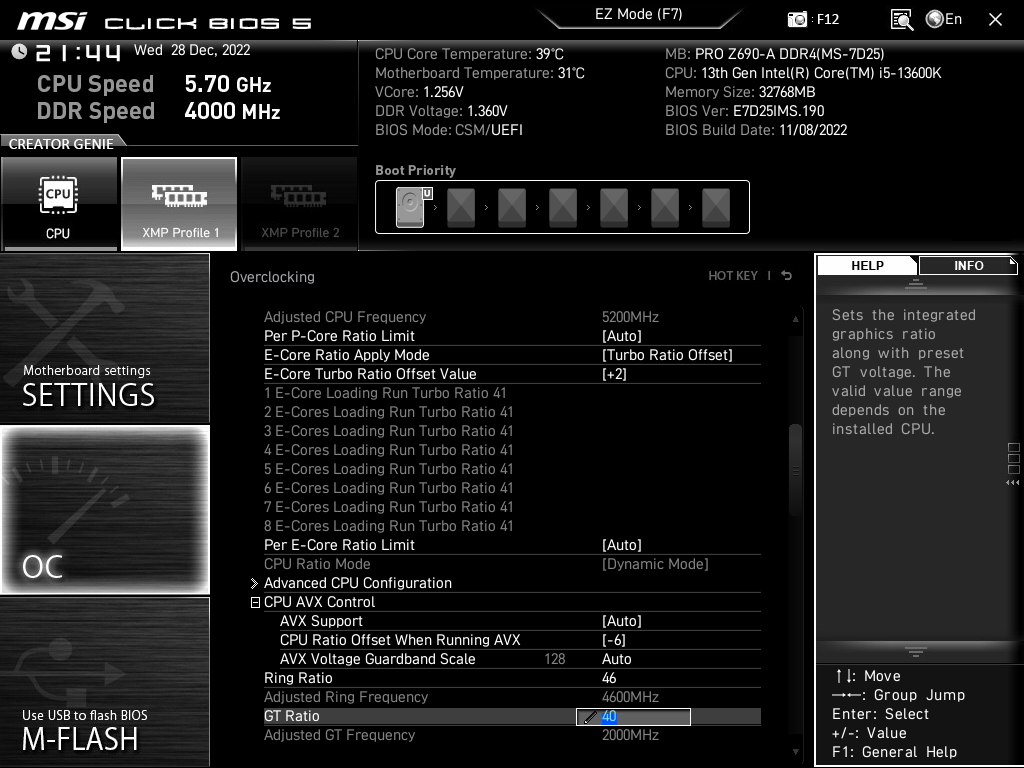Click the back arrow next to HOT KEY
The height and width of the screenshot is (768, 1024).
point(787,276)
